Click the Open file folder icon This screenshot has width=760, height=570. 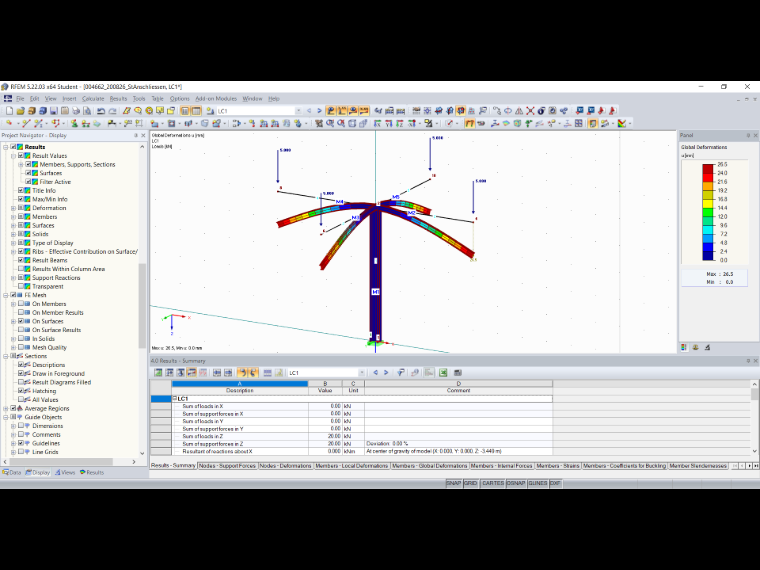[20, 111]
